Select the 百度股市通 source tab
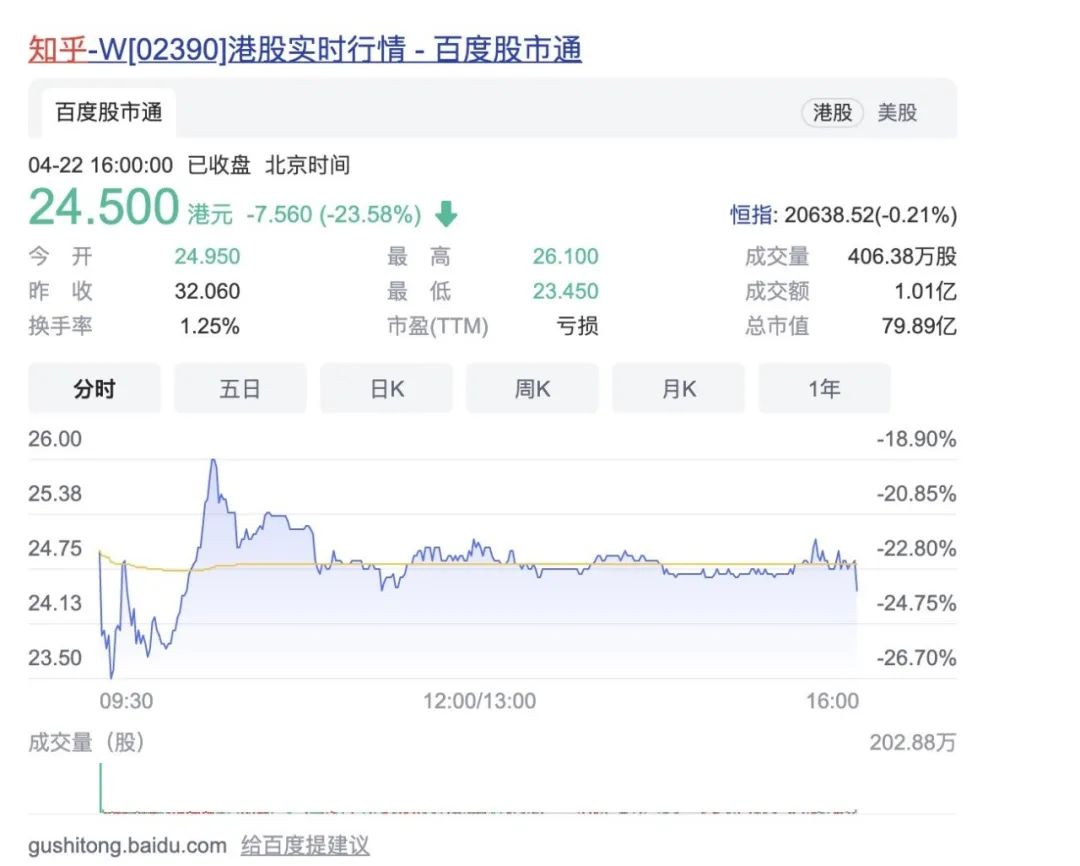Viewport: 1080px width, 866px height. [x=108, y=112]
